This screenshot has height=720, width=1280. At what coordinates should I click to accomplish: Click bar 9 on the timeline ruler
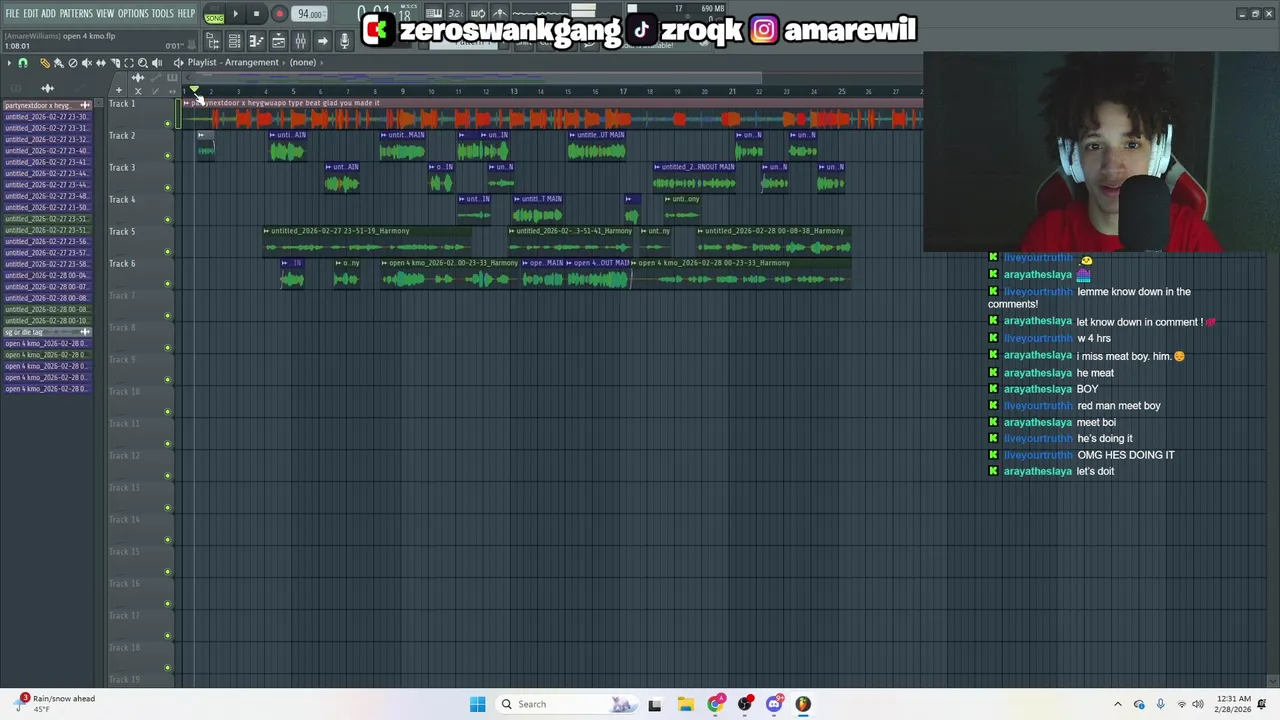403,92
